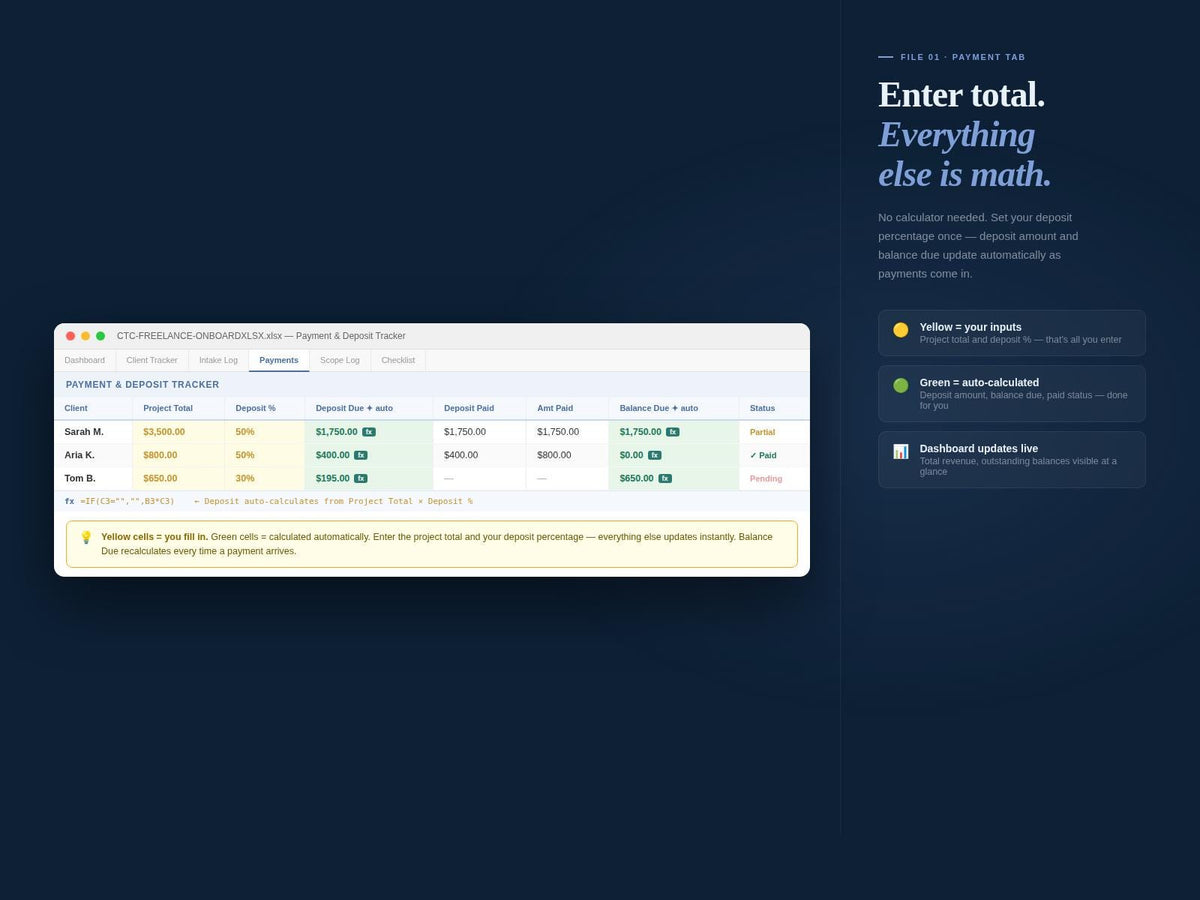Click the bar chart Dashboard updates icon
The width and height of the screenshot is (1200, 900).
901,451
